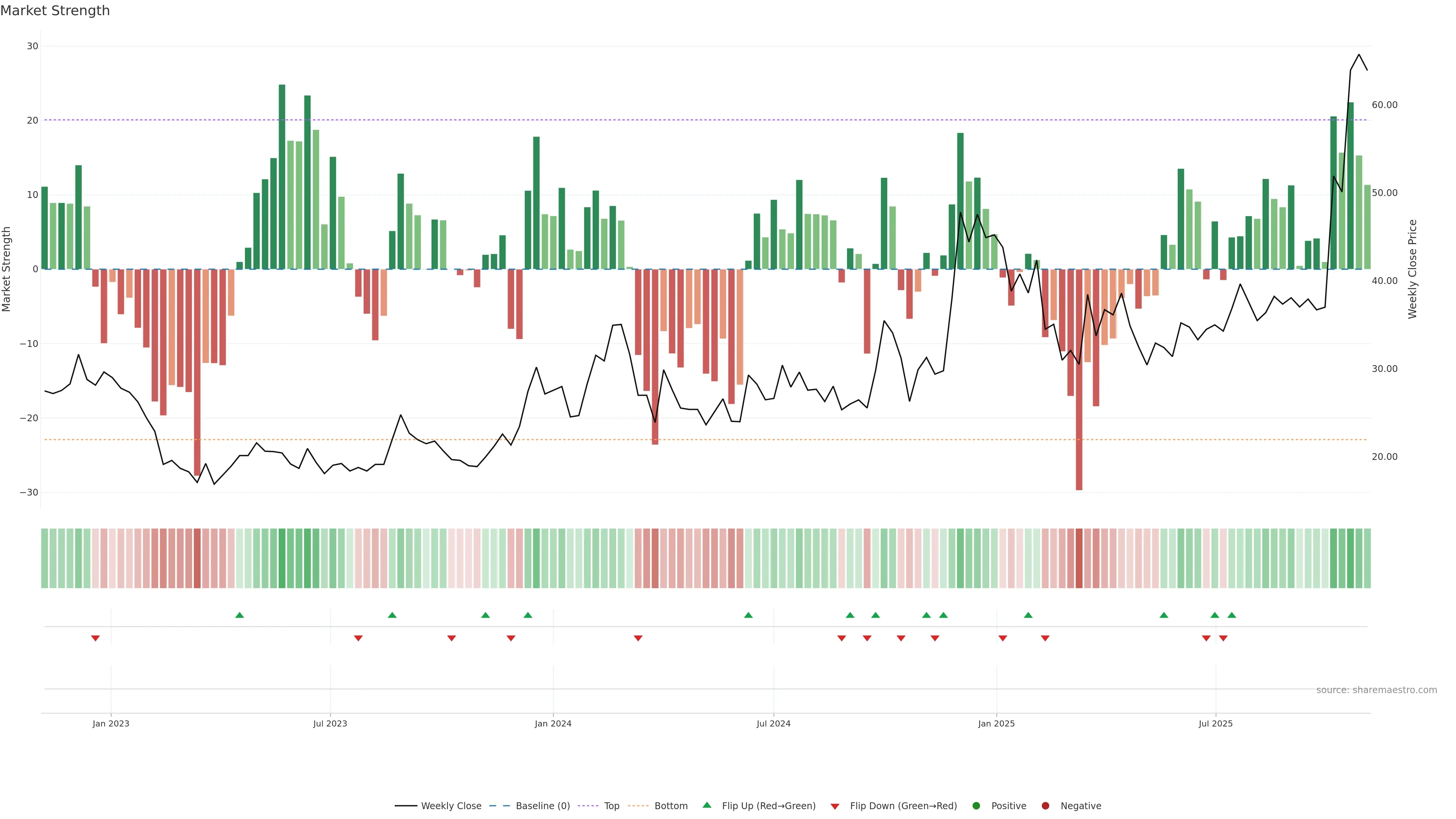Click the Jul 2025 x-axis label

pyautogui.click(x=1215, y=723)
